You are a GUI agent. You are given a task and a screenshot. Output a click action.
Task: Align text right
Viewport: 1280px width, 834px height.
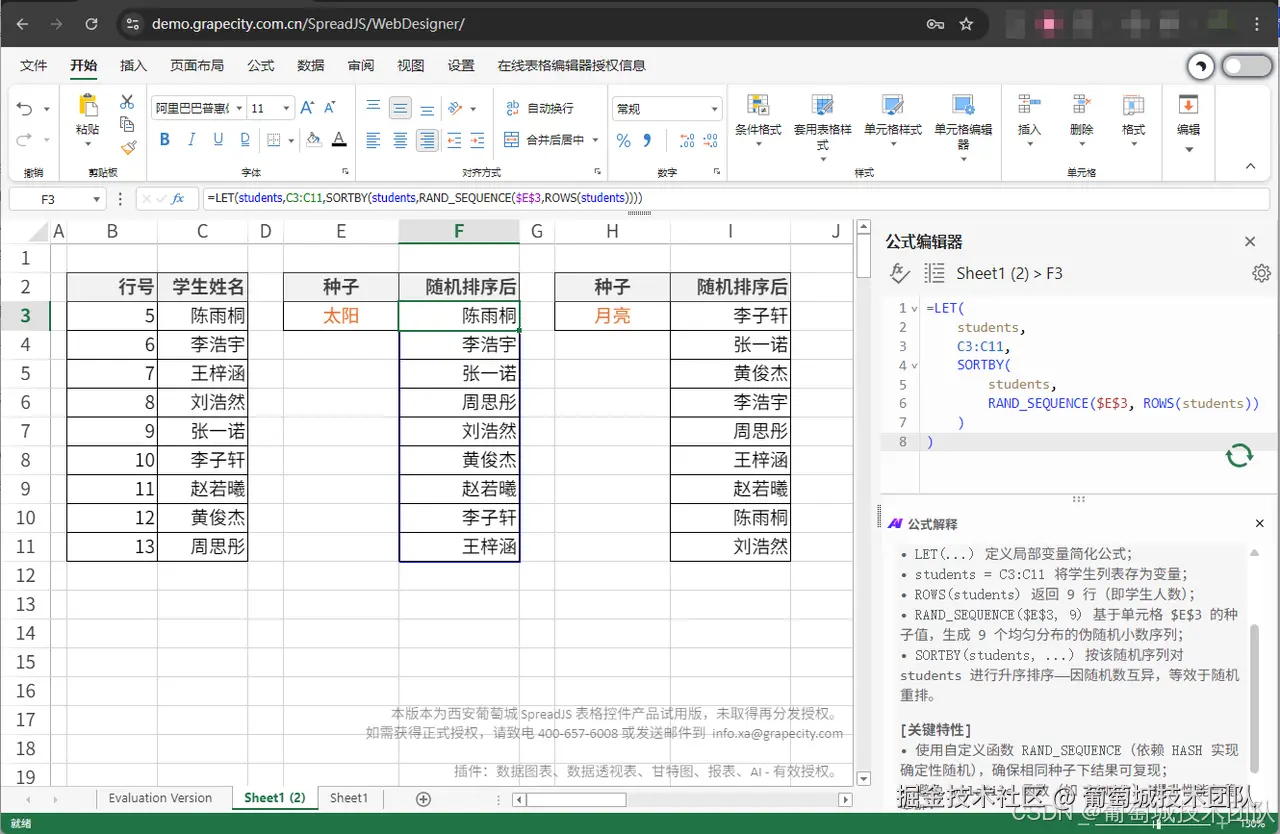click(427, 140)
